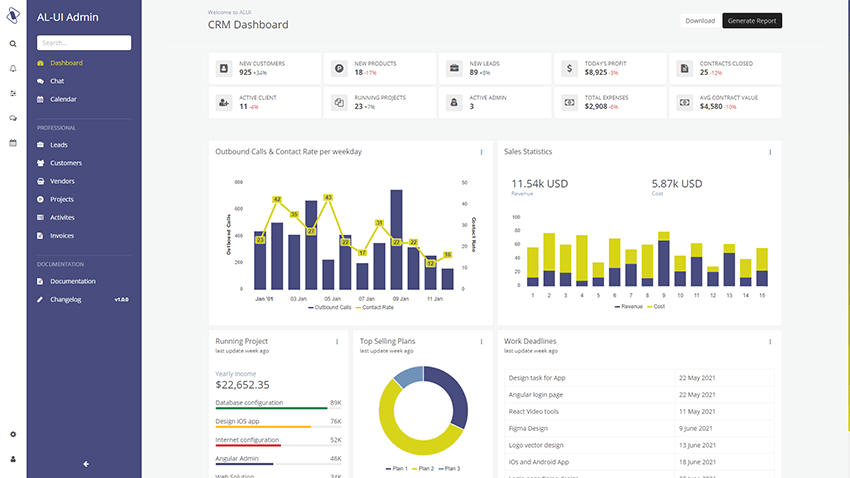
Task: Click the user profile icon at bottom left
Action: pos(13,459)
